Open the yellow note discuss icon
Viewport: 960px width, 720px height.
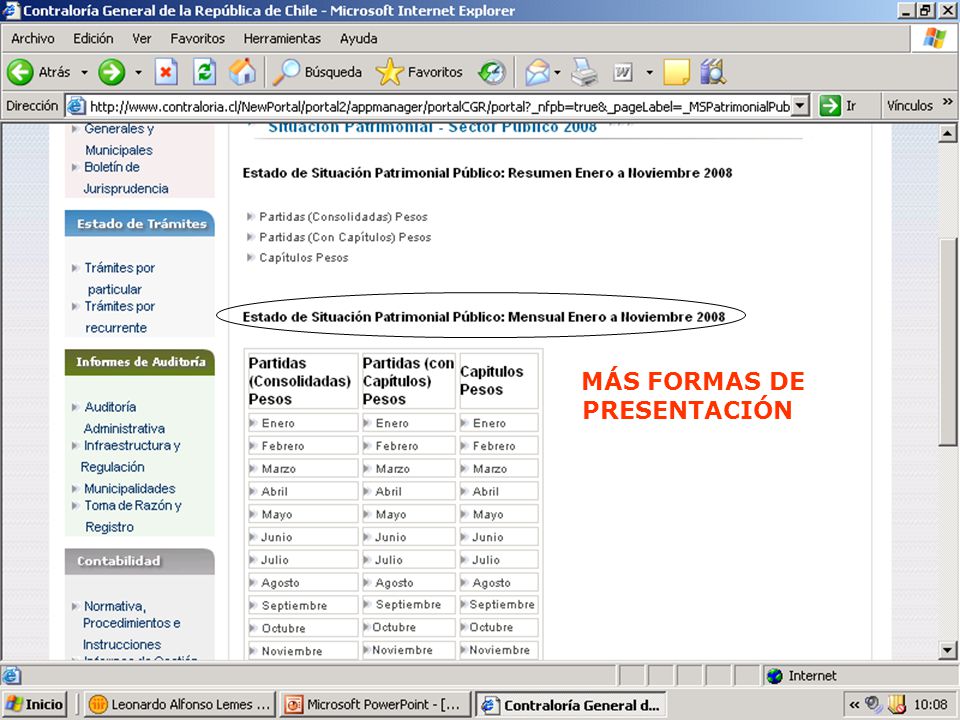(x=676, y=72)
